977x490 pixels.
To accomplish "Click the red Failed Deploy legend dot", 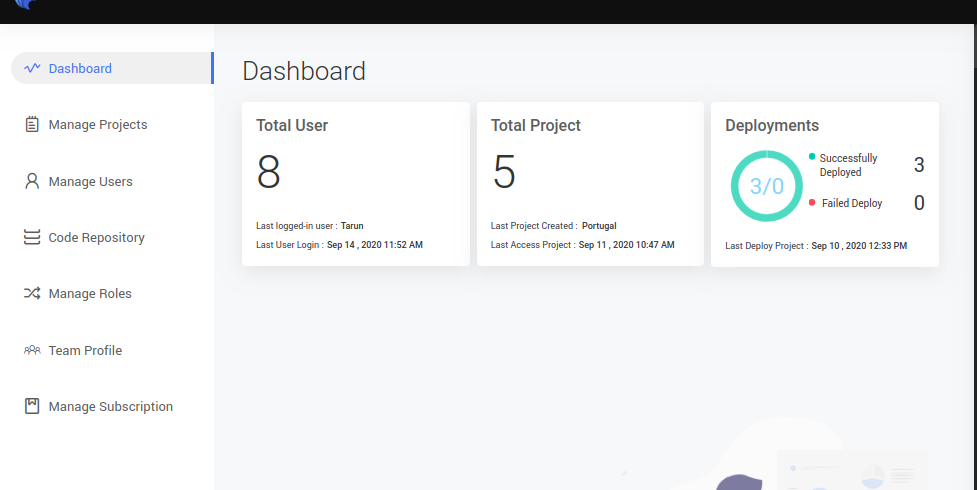I will [x=812, y=203].
